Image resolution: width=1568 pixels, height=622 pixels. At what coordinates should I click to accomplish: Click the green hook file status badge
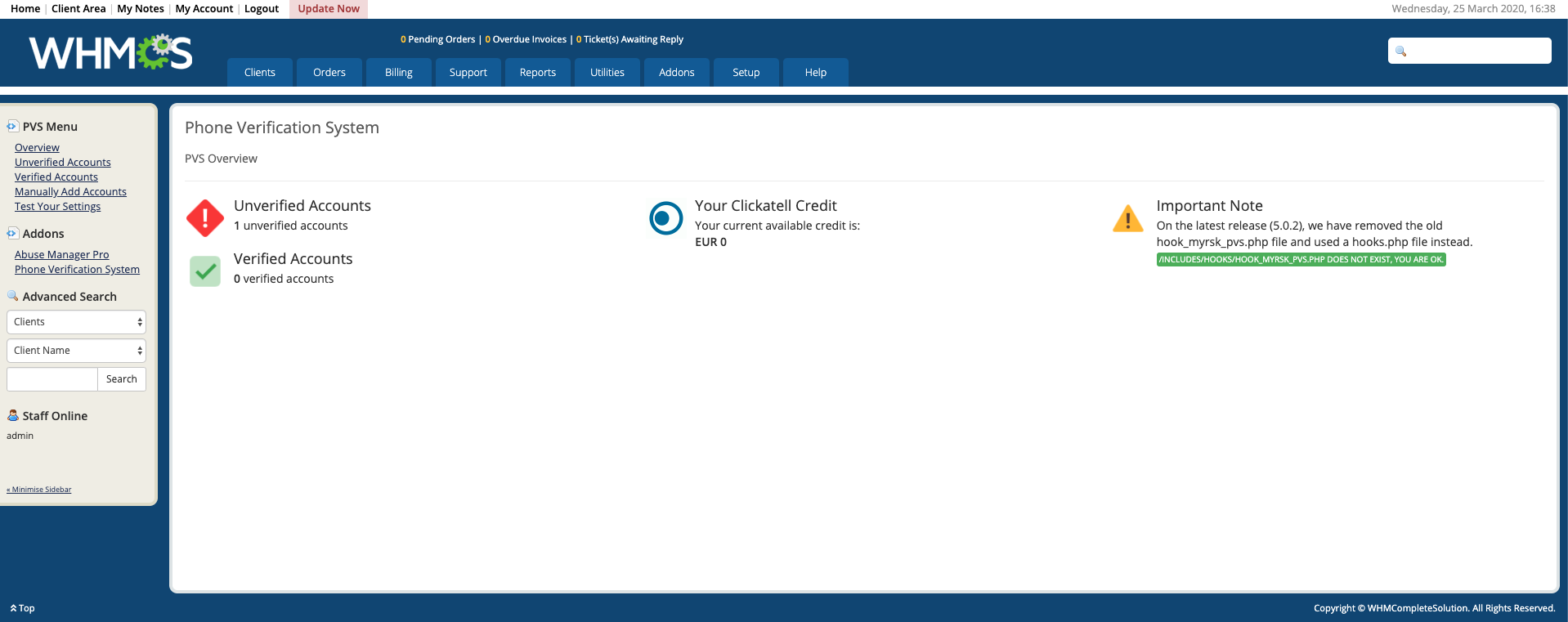pyautogui.click(x=1301, y=260)
